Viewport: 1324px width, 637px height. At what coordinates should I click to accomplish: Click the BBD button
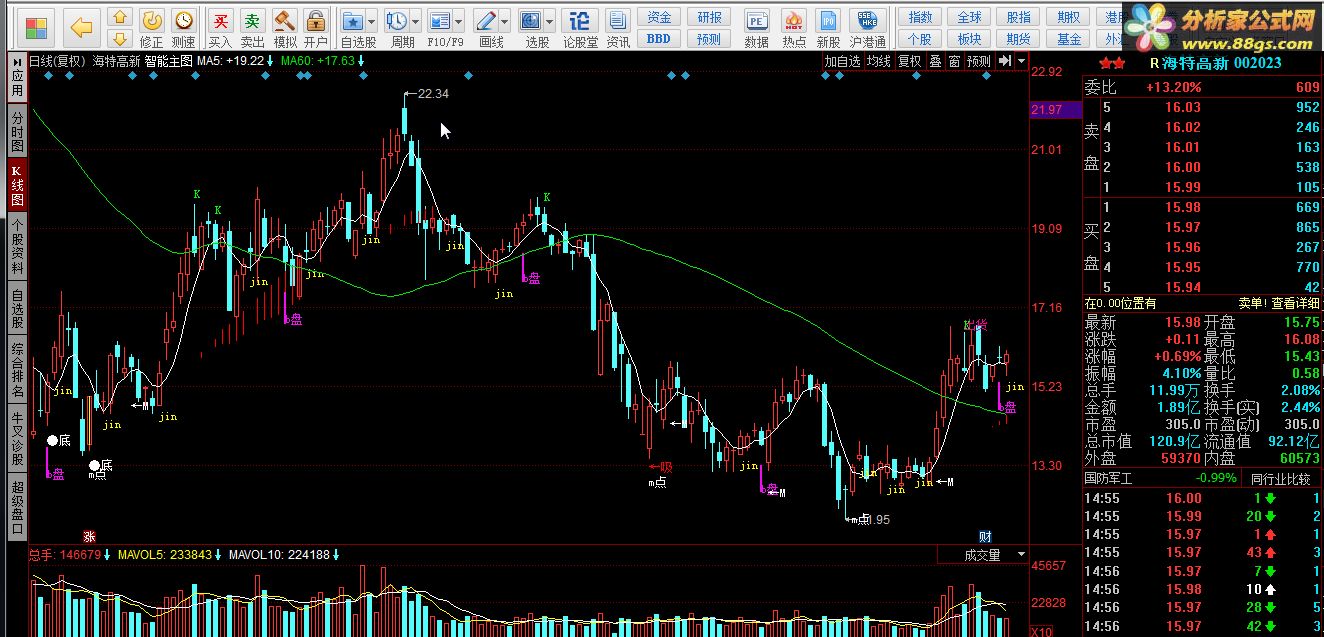[x=659, y=39]
